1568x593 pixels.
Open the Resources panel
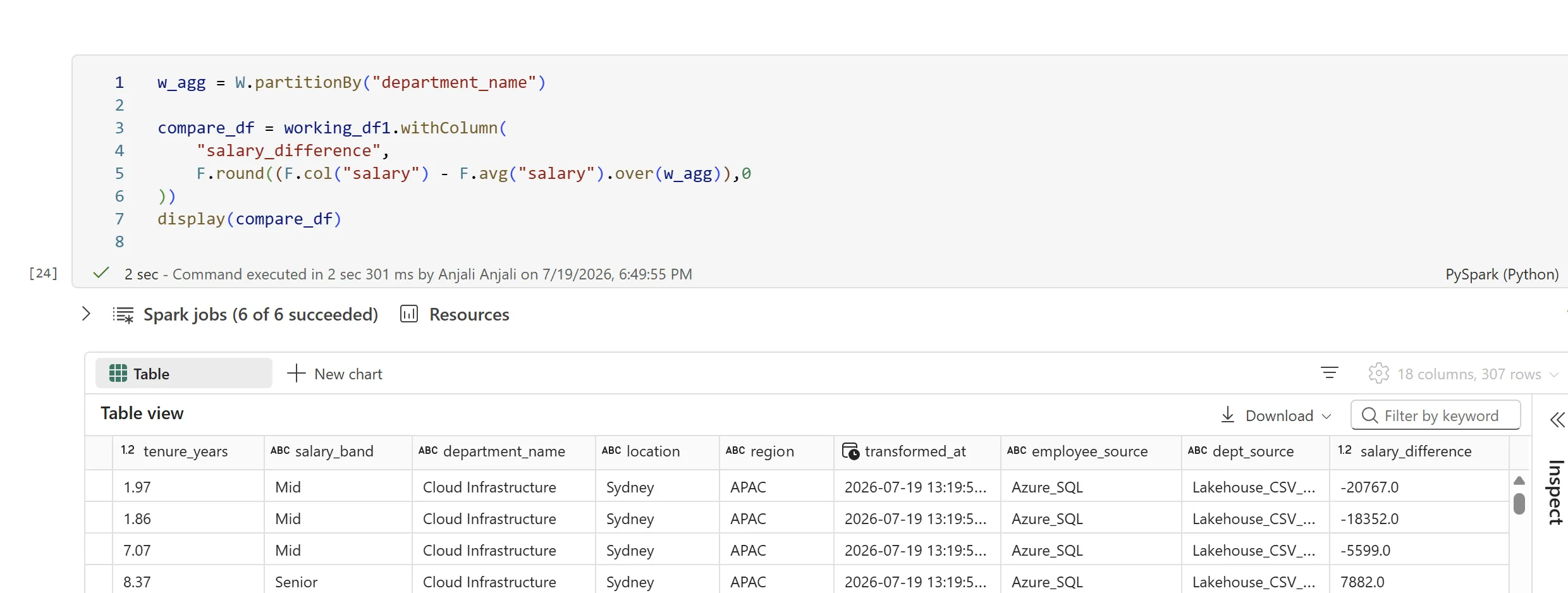coord(469,314)
